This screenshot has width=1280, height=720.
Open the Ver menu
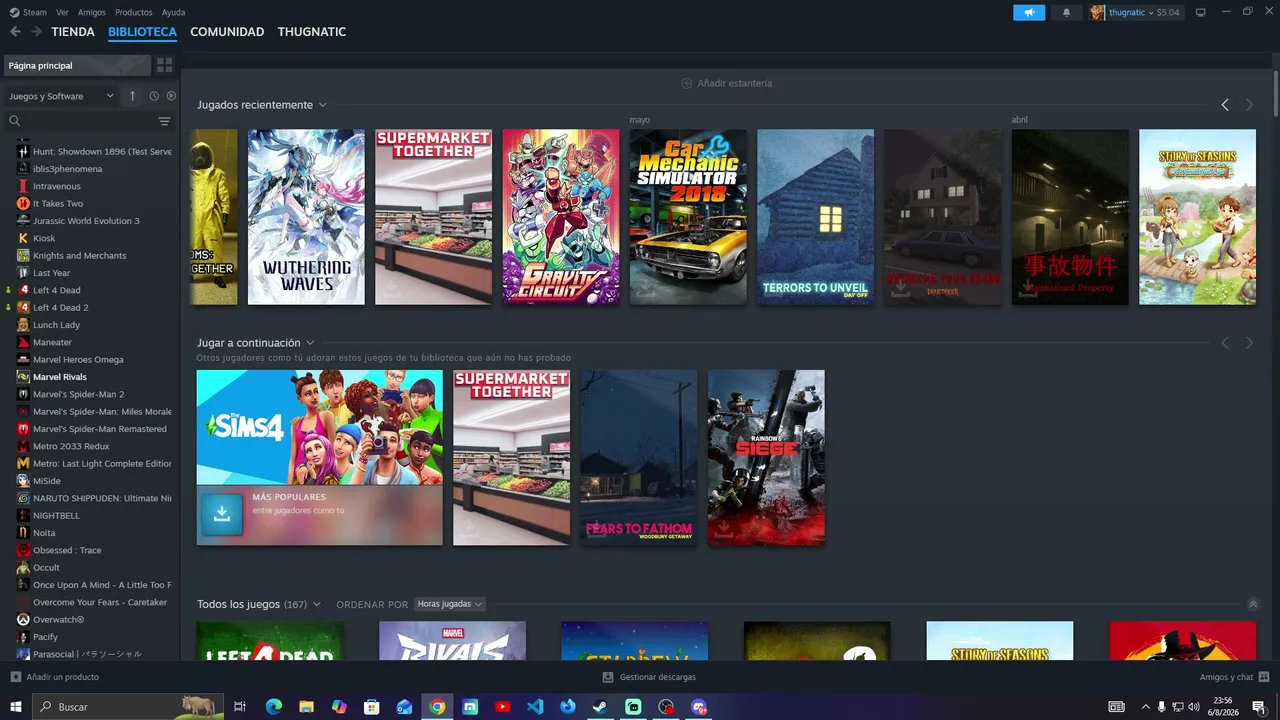[x=62, y=12]
